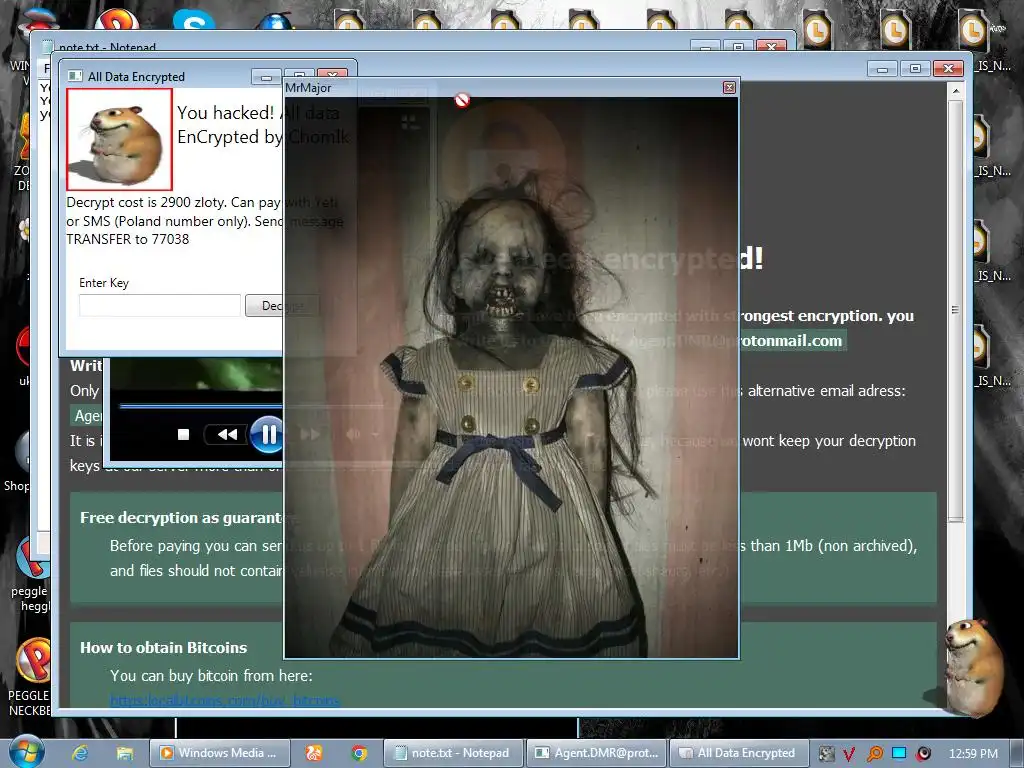The height and width of the screenshot is (768, 1024).
Task: Minimize the Agent.DMR ransom note window
Action: 882,69
